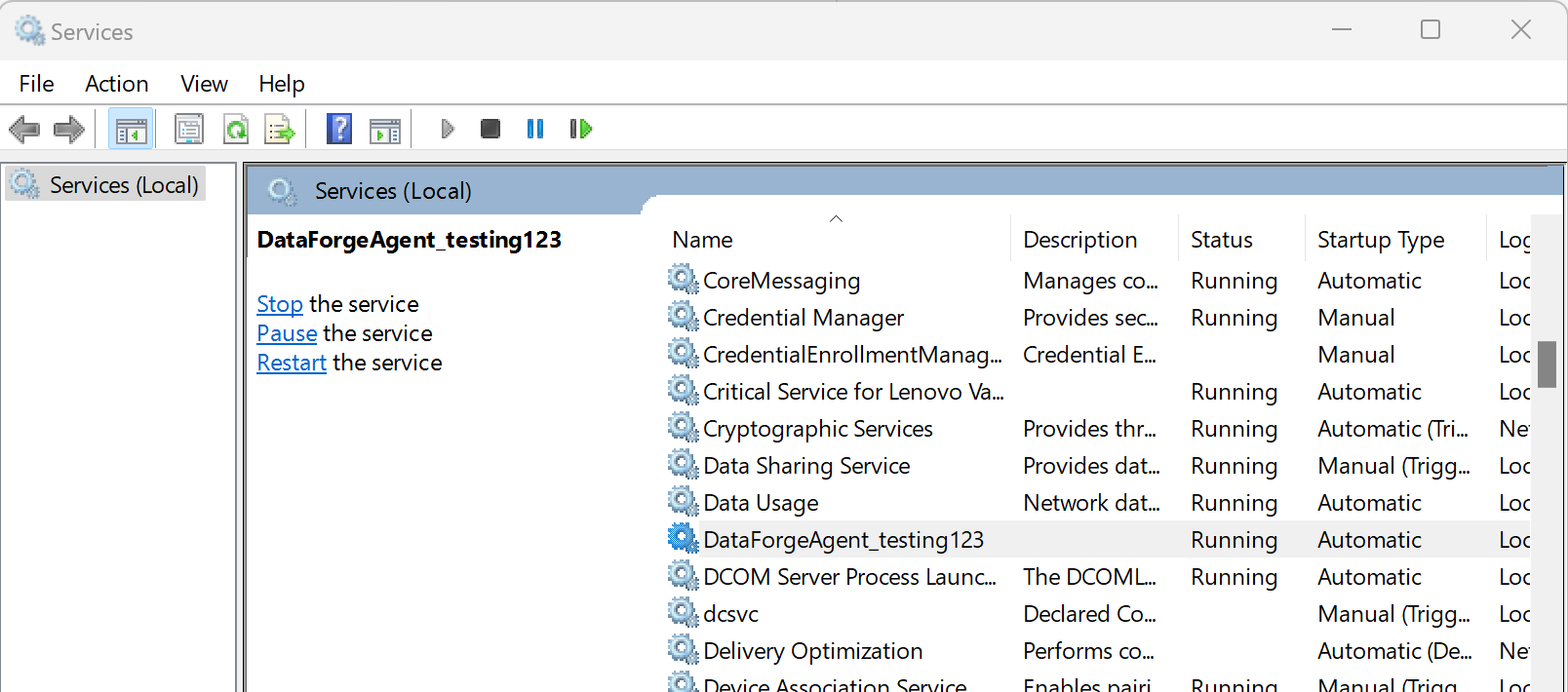Click gear icon beside Critical Service for Lenovo
The image size is (1568, 692).
[x=684, y=391]
